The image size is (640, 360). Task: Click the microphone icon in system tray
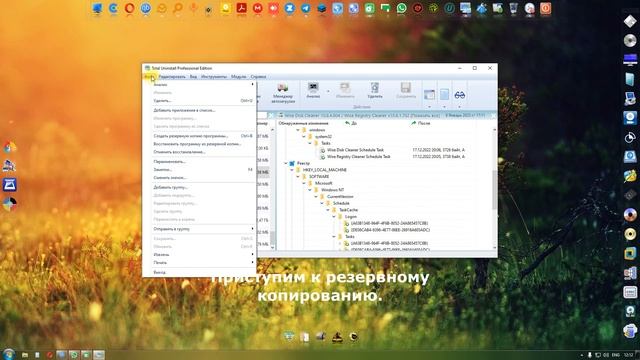click(x=589, y=355)
